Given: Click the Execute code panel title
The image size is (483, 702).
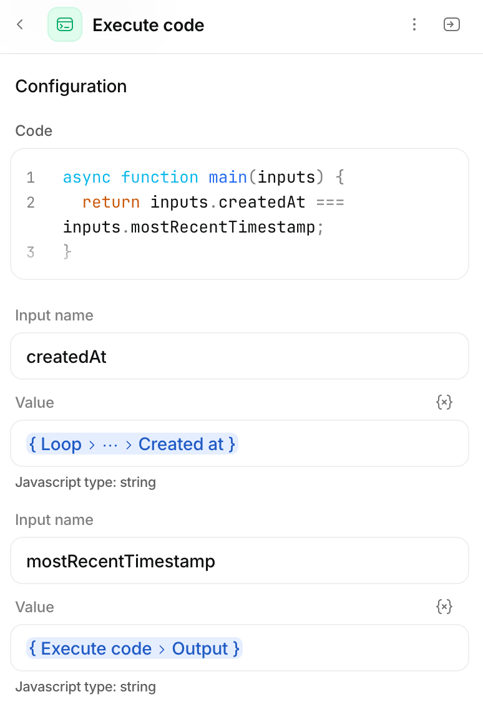Looking at the screenshot, I should click(x=148, y=25).
